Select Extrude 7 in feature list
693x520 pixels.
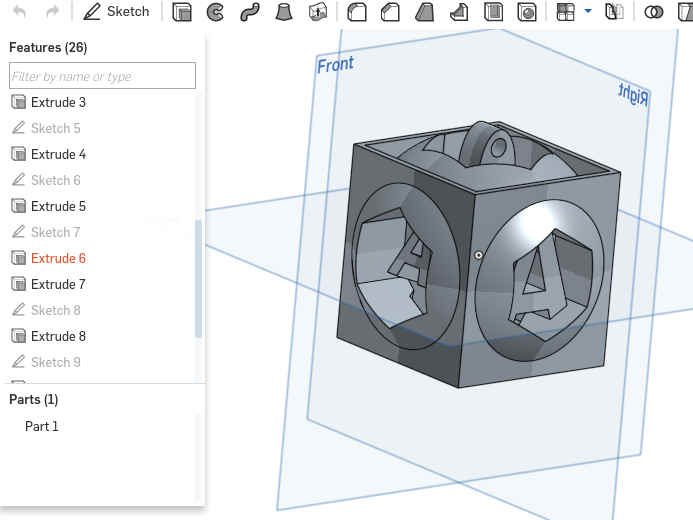tap(58, 284)
